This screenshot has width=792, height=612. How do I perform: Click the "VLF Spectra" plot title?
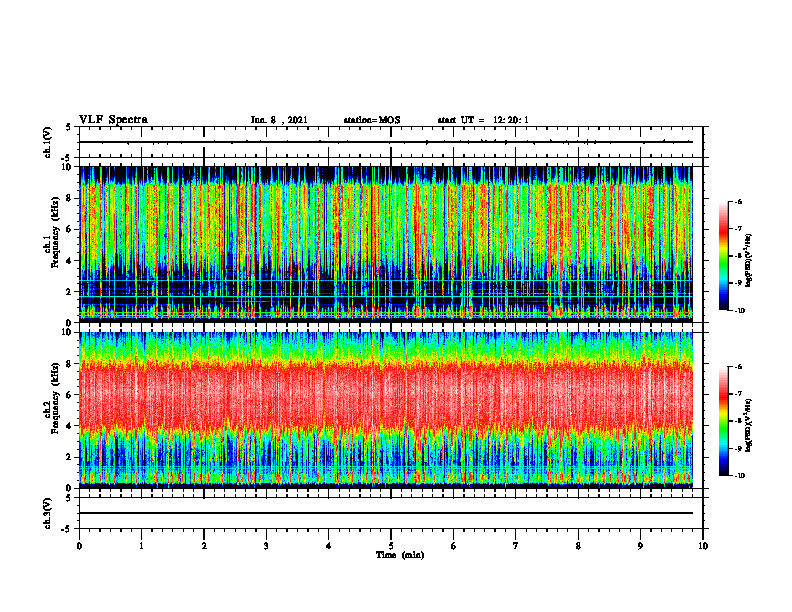pos(113,120)
